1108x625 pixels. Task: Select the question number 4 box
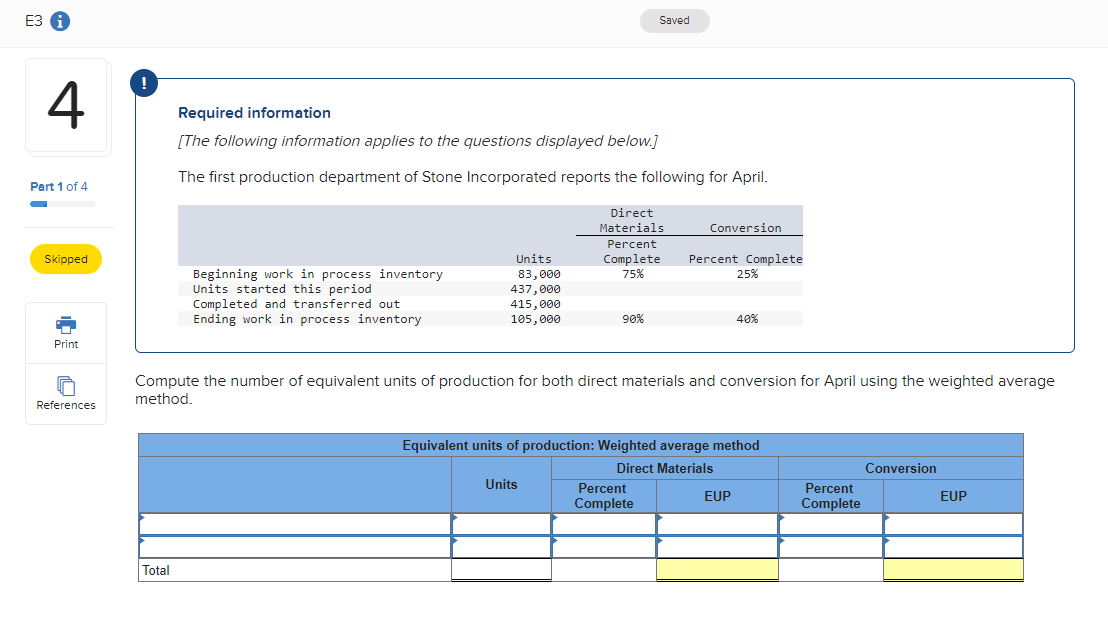tap(66, 108)
